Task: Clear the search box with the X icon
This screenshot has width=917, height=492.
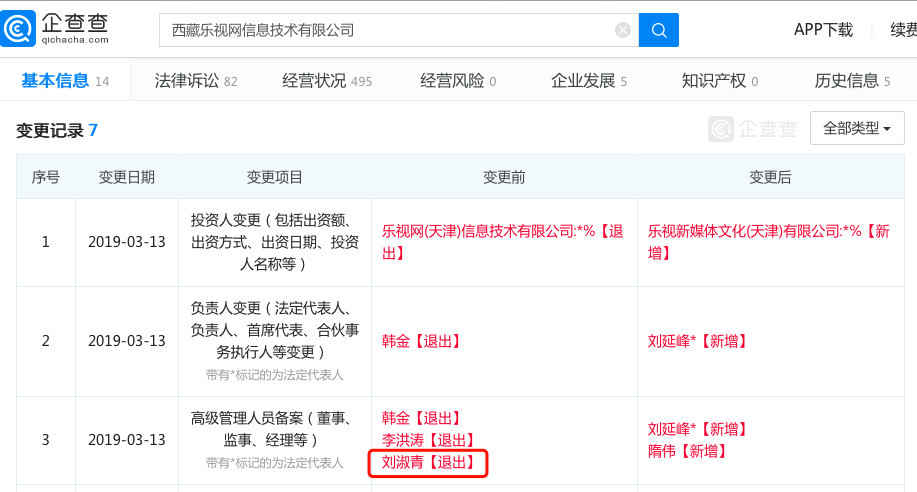Action: click(x=623, y=30)
